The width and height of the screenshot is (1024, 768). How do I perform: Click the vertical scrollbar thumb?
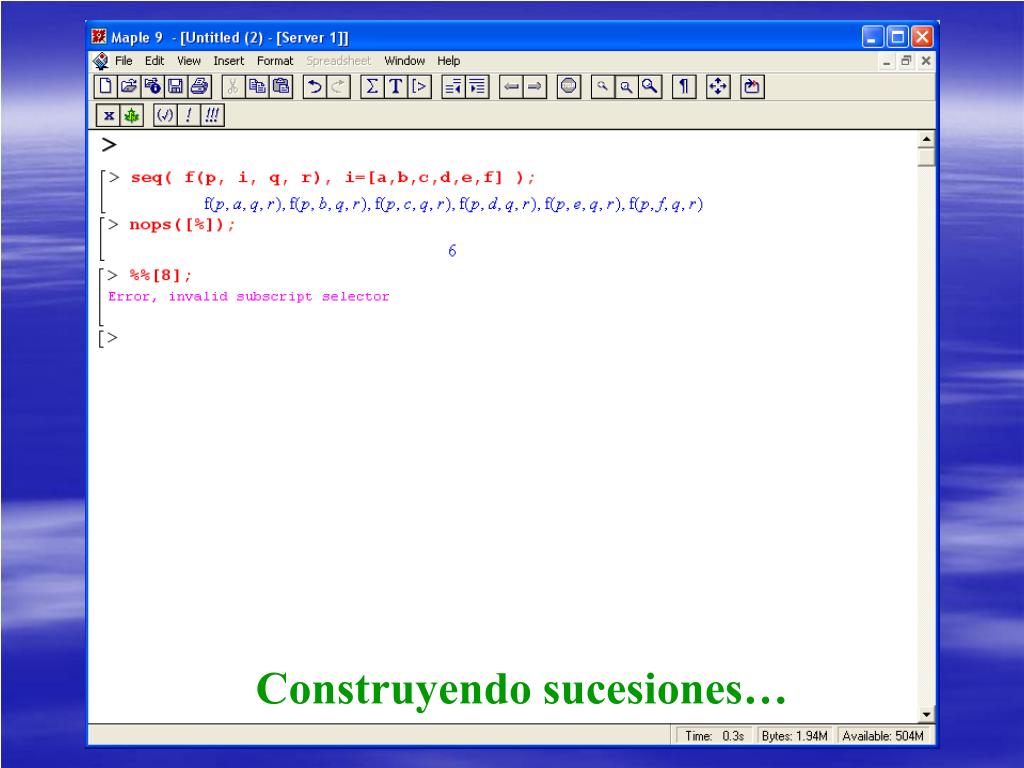pos(926,157)
